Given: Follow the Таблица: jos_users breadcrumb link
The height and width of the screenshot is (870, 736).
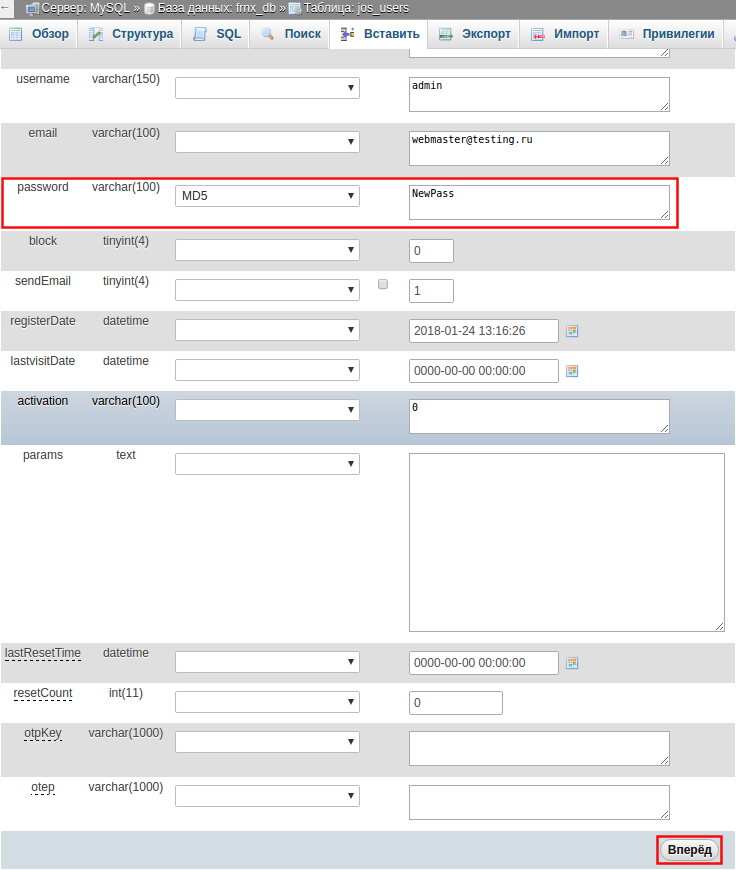Looking at the screenshot, I should coord(356,8).
